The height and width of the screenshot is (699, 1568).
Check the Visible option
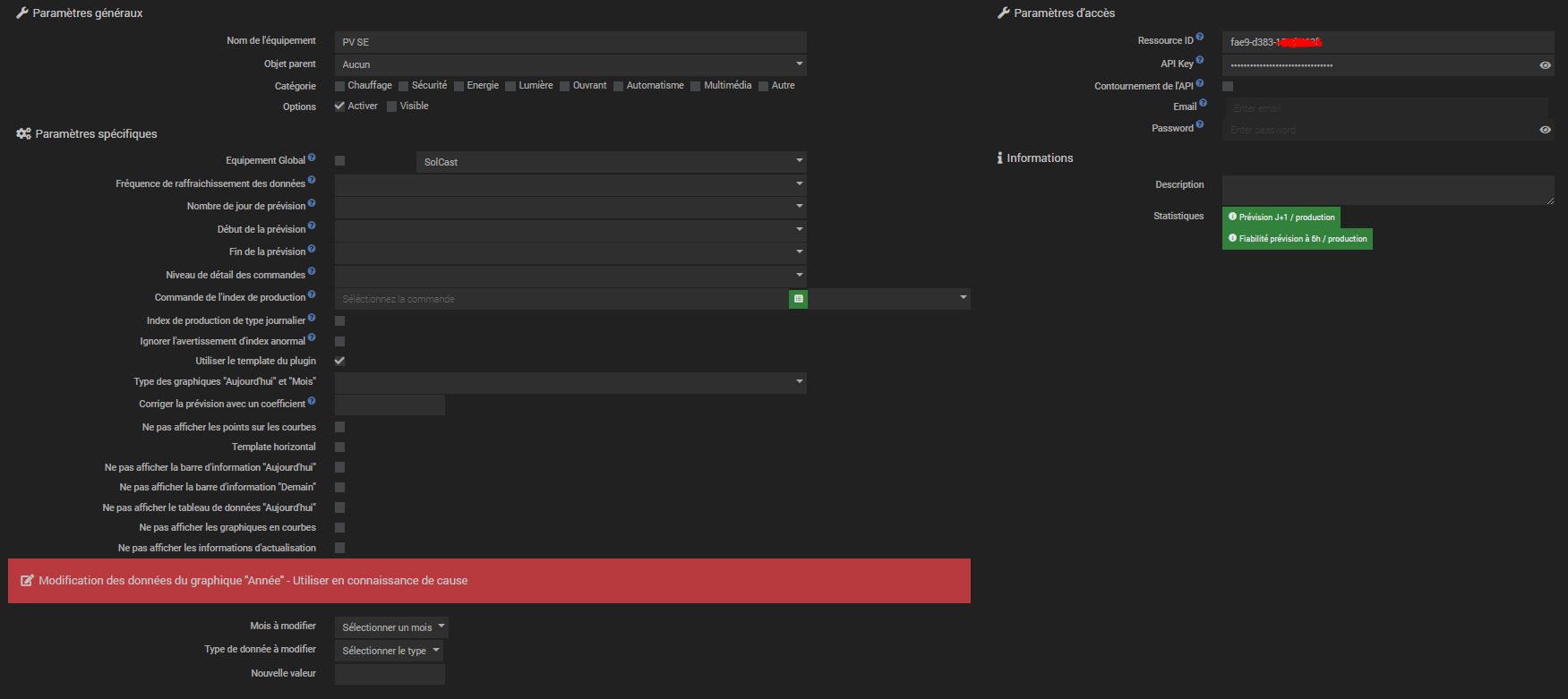click(392, 107)
